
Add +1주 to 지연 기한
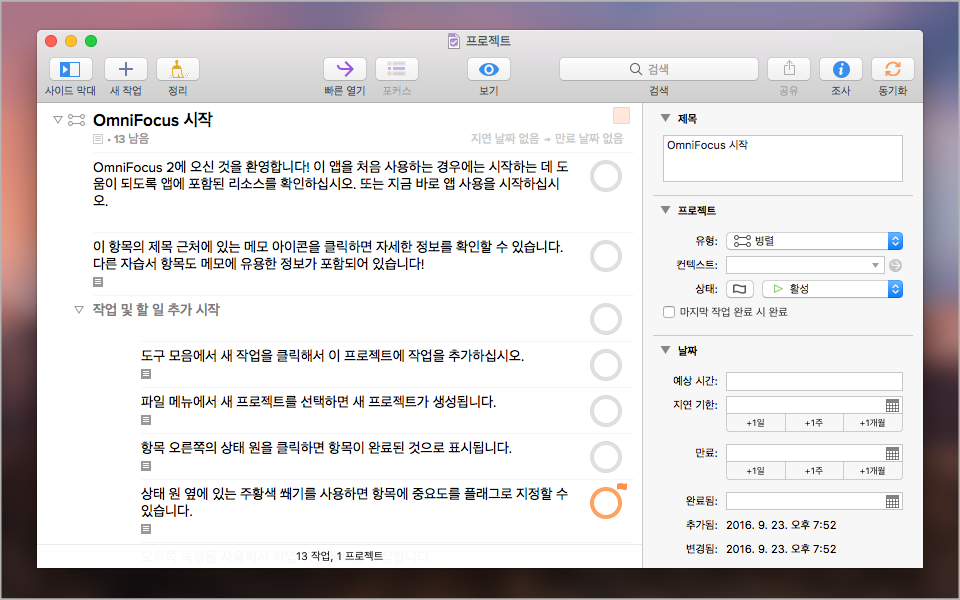(814, 423)
